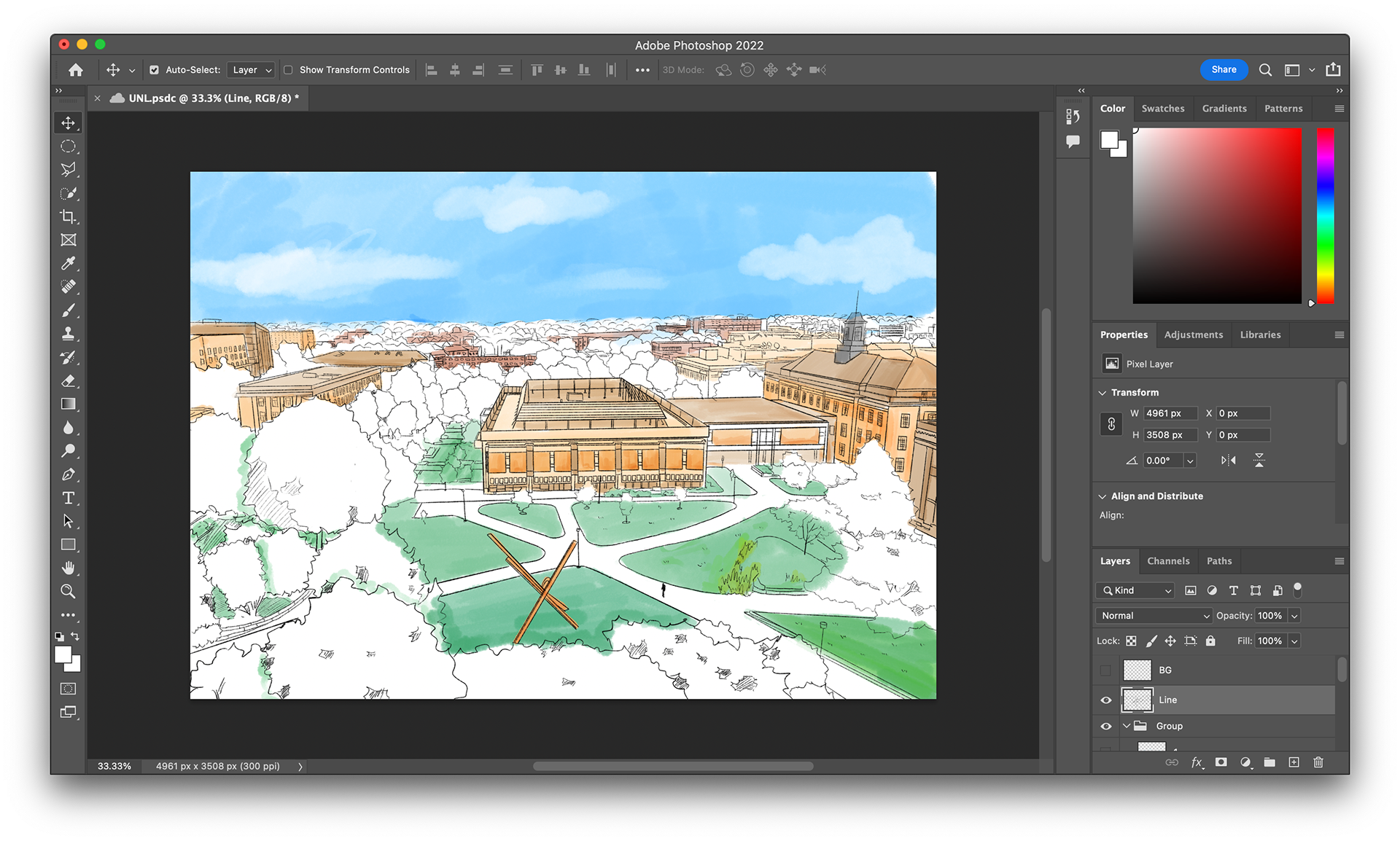Viewport: 1400px width, 841px height.
Task: Swap foreground and background colors
Action: pyautogui.click(x=75, y=636)
